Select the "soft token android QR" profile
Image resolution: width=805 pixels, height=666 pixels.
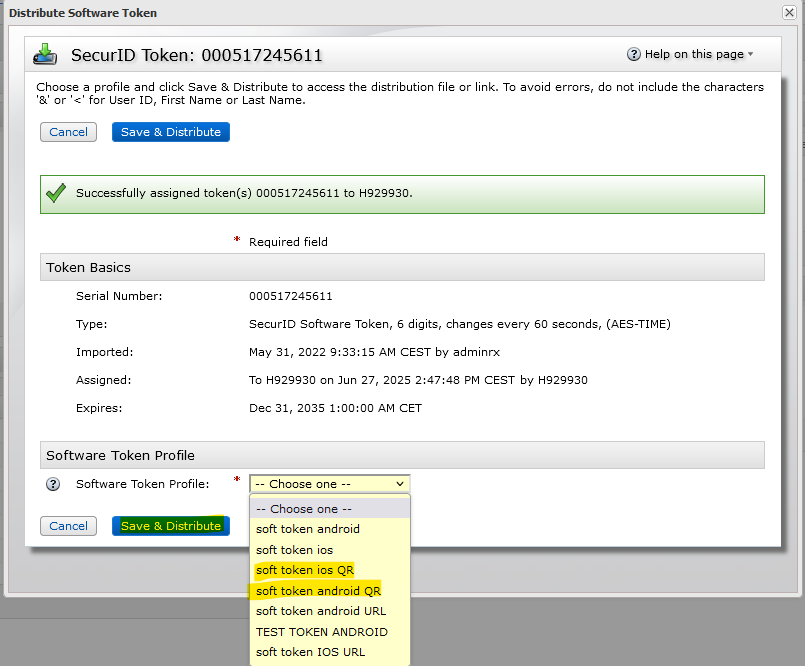(318, 591)
